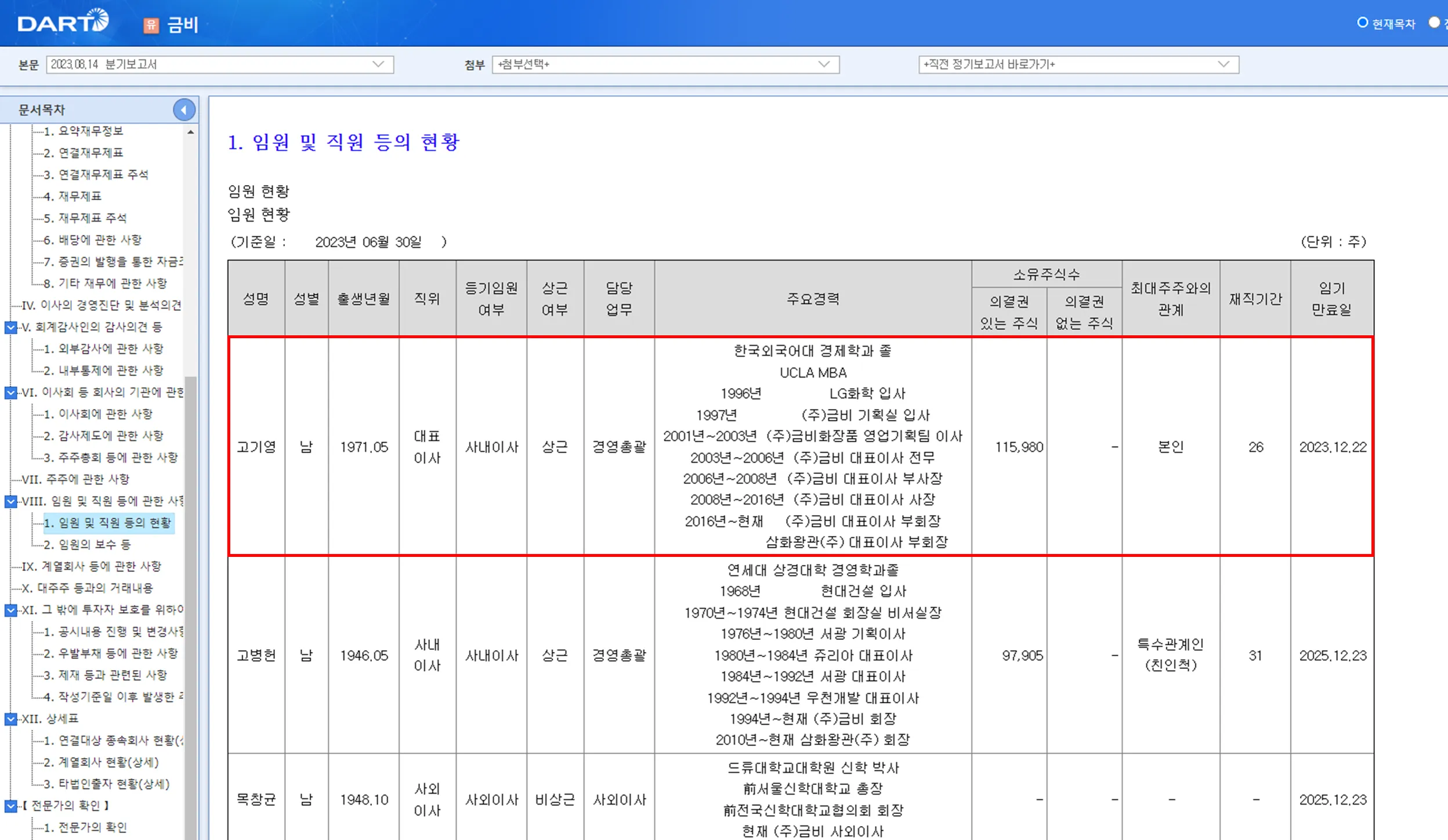This screenshot has height=840, width=1448.
Task: Click the DART logo
Action: pyautogui.click(x=63, y=22)
